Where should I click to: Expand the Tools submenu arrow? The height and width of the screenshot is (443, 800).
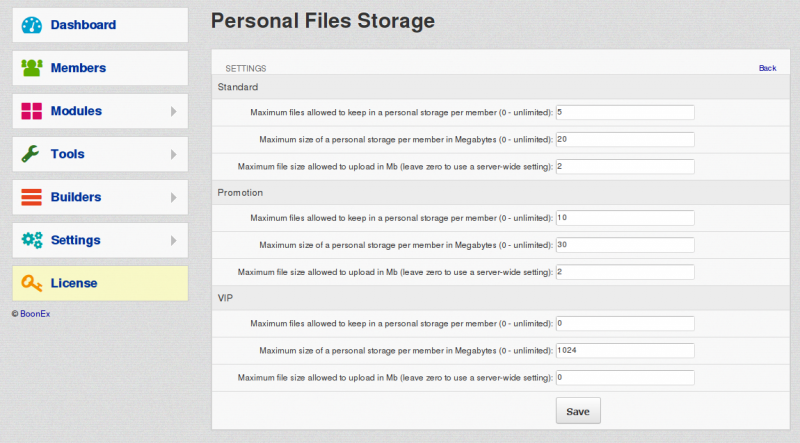pos(173,154)
